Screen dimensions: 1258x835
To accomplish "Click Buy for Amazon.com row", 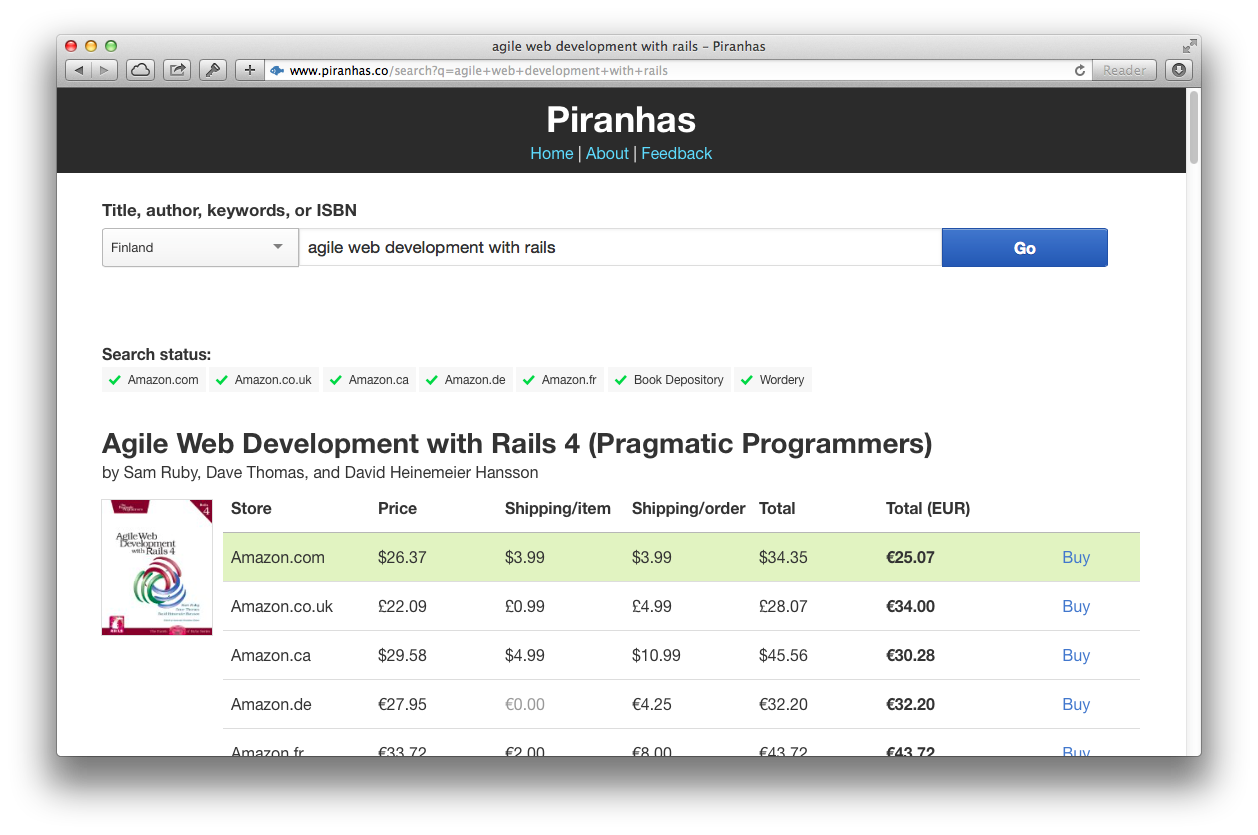I will click(x=1076, y=557).
